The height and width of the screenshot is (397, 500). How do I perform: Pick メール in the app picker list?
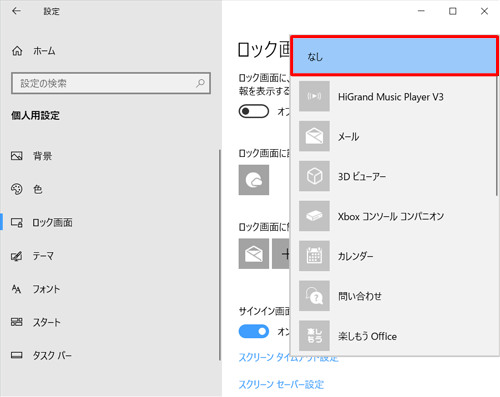pos(394,136)
